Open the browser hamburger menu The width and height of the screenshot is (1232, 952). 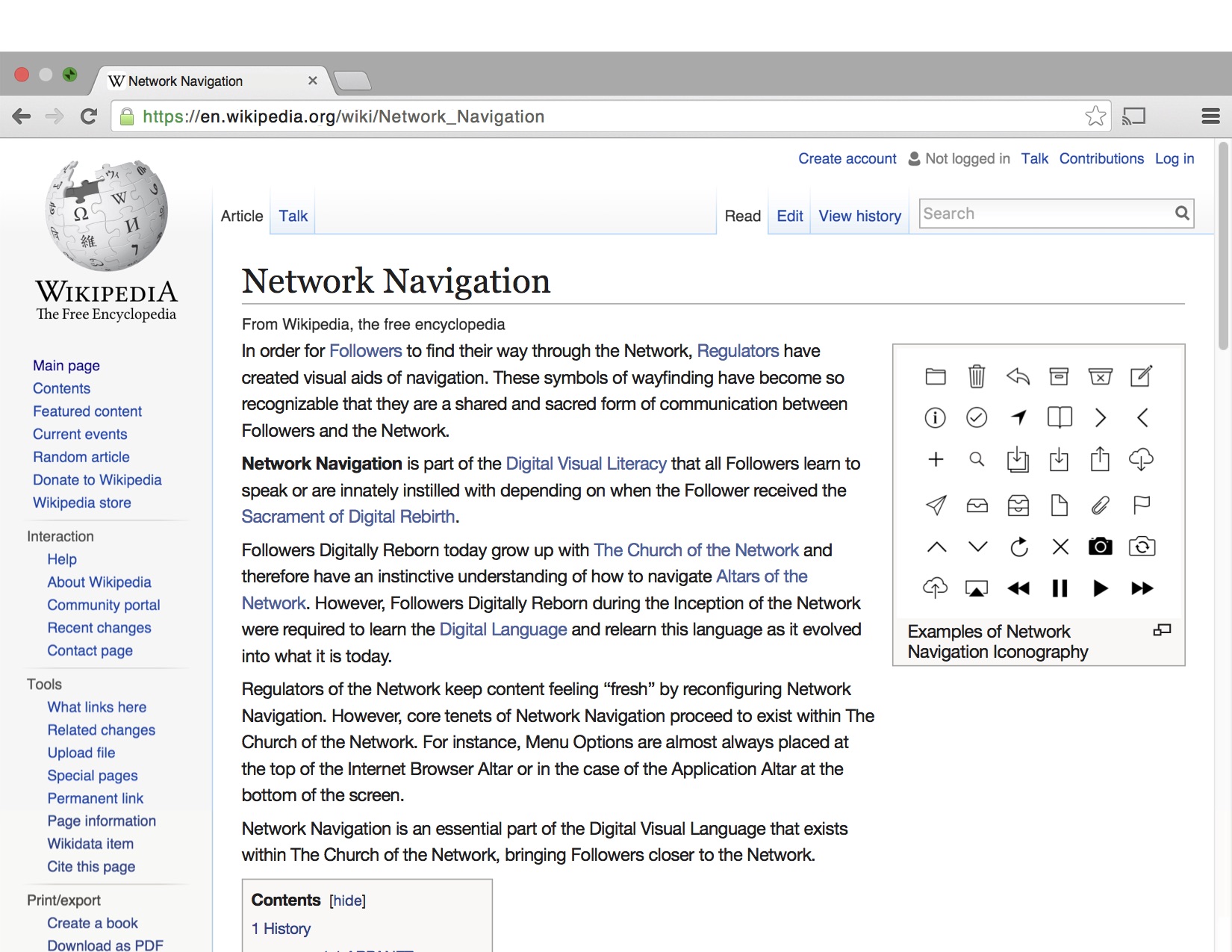coord(1210,116)
